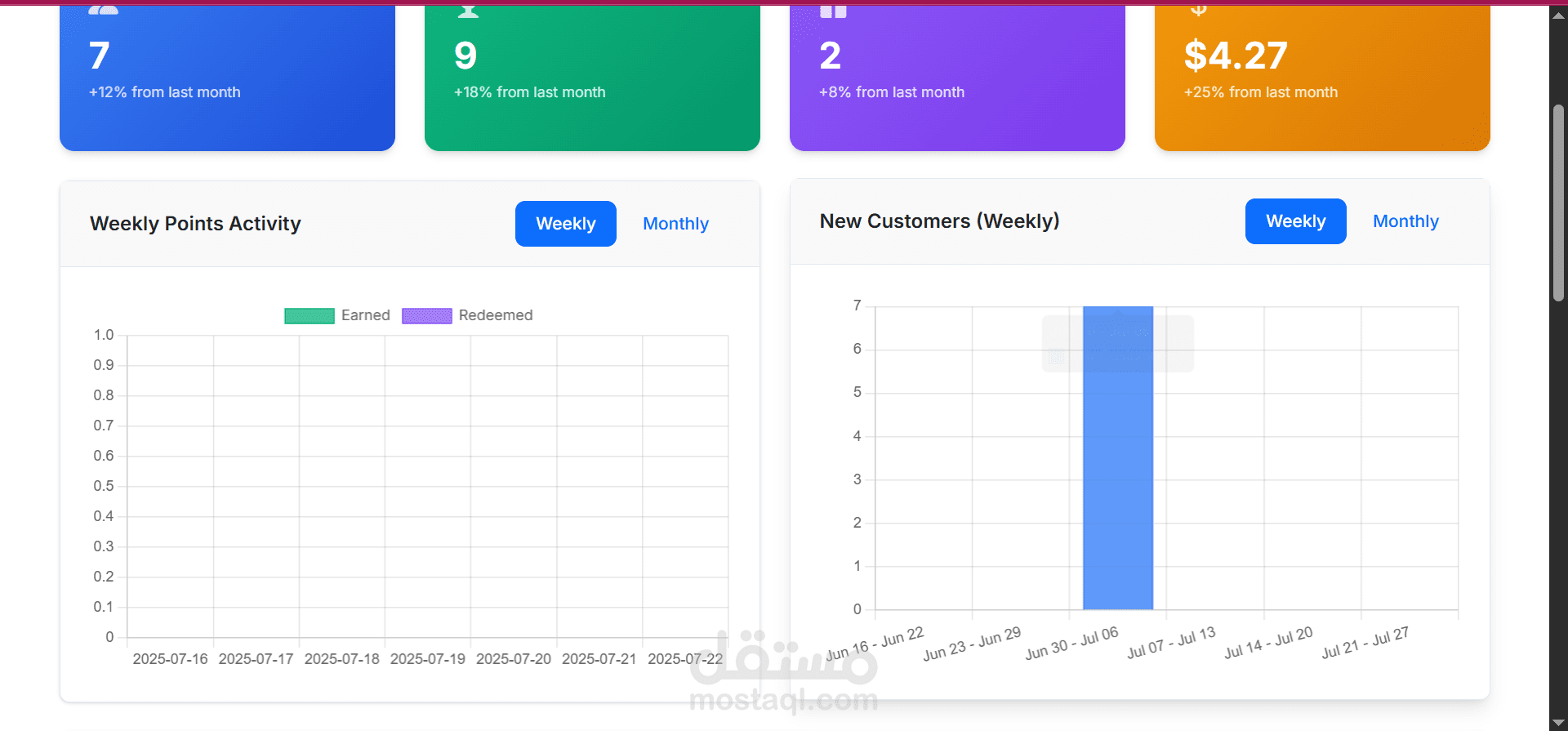This screenshot has width=1568, height=731.
Task: Toggle the Earned dataset legend label
Action: point(365,315)
